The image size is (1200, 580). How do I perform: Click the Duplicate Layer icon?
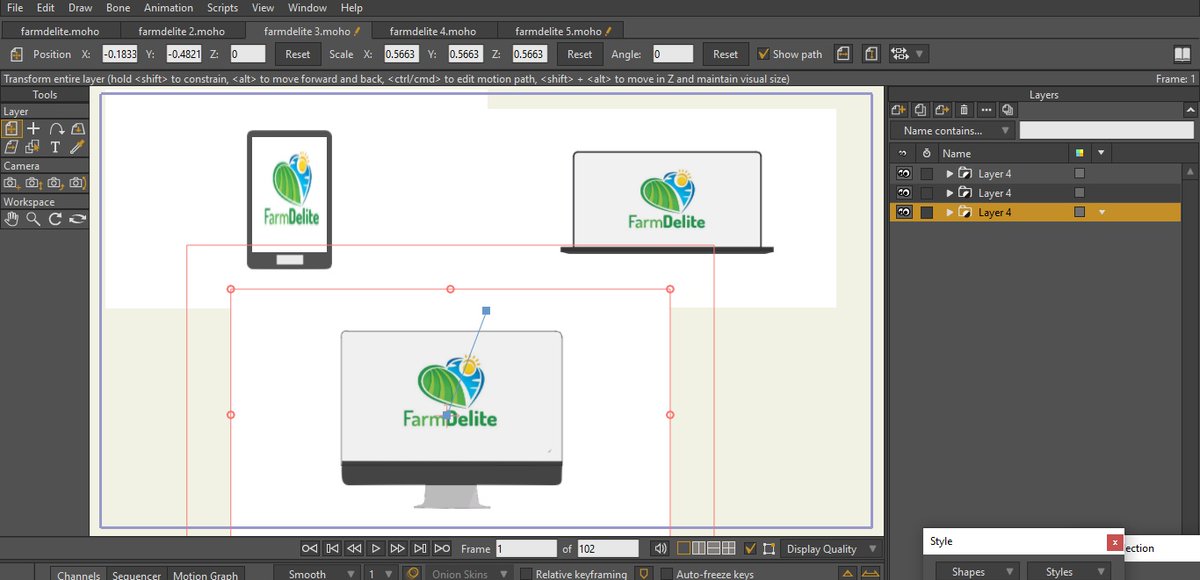[x=920, y=110]
